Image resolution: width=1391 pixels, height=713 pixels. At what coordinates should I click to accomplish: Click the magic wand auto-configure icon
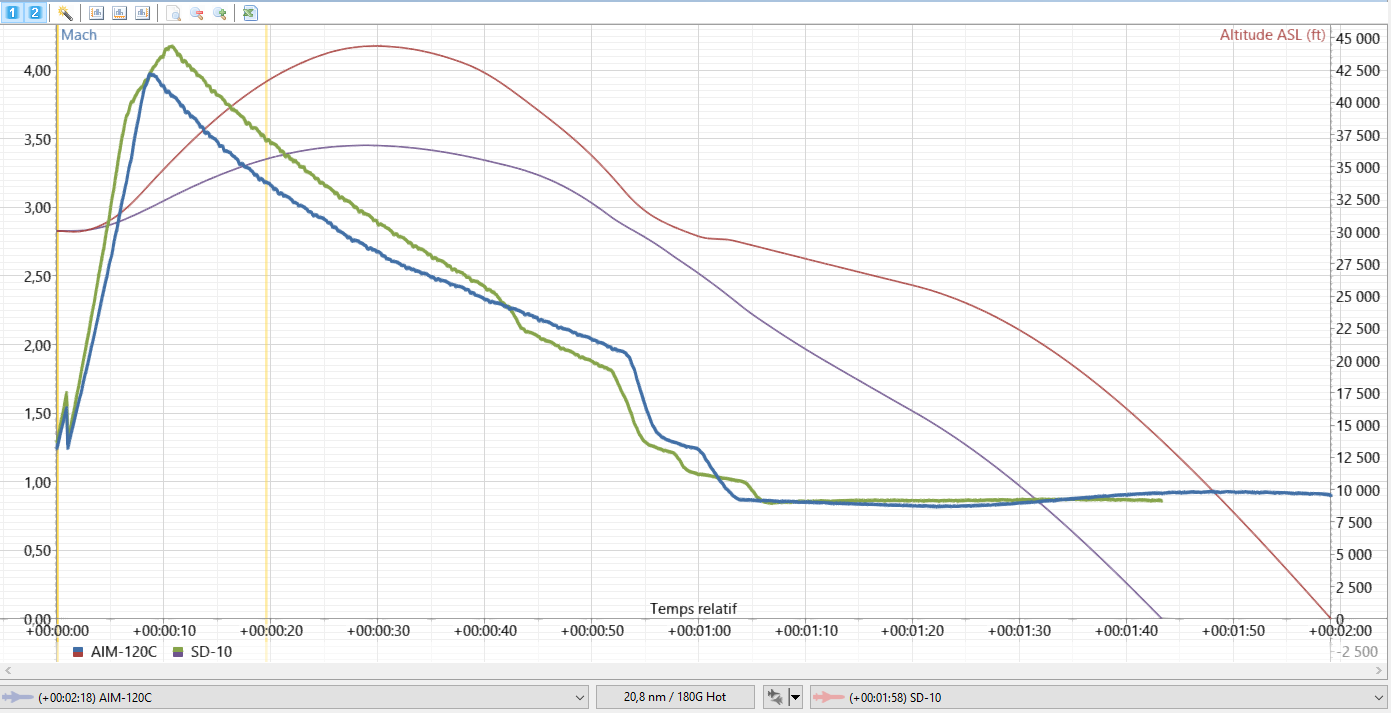point(65,13)
